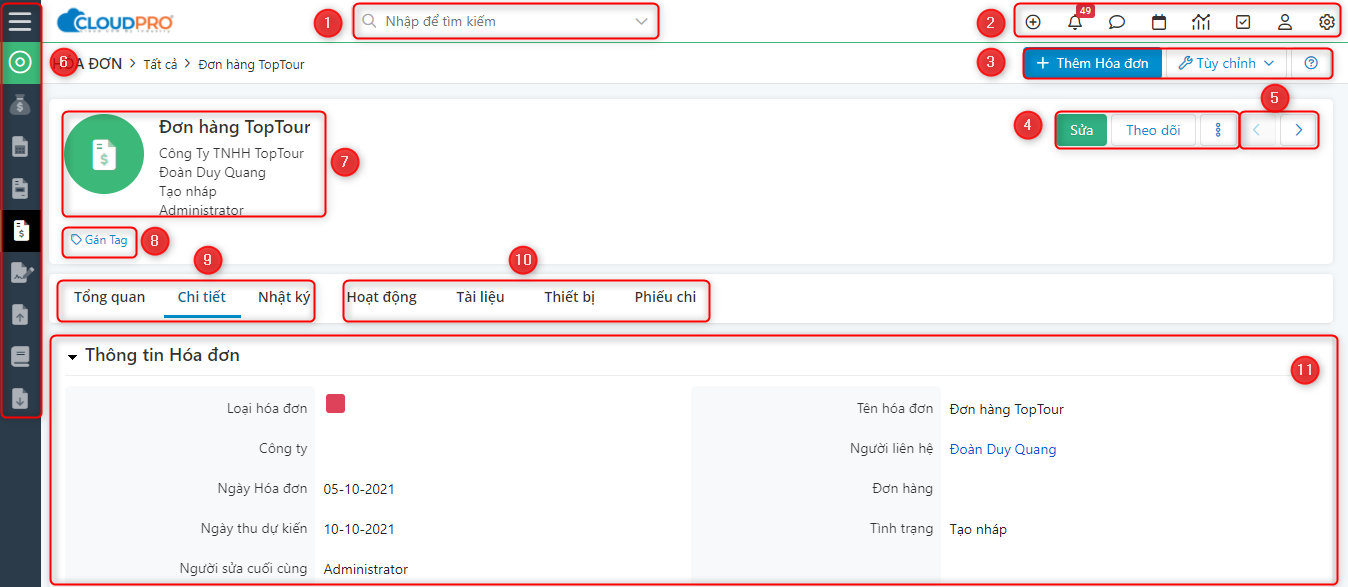Click the Tên hóa đơn value
Viewport: 1348px width, 587px height.
1007,409
